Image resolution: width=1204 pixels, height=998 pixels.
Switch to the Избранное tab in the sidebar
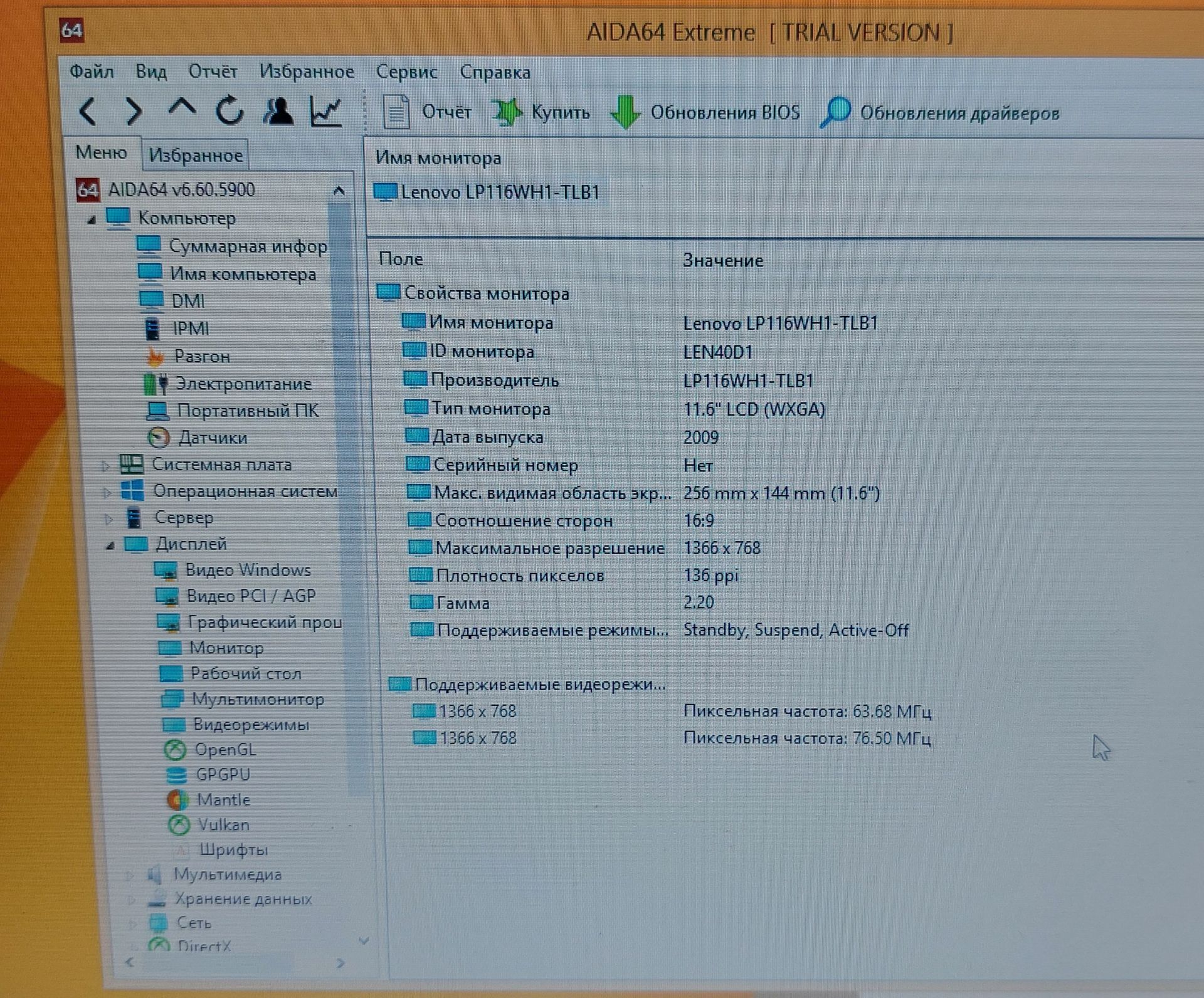pos(196,155)
